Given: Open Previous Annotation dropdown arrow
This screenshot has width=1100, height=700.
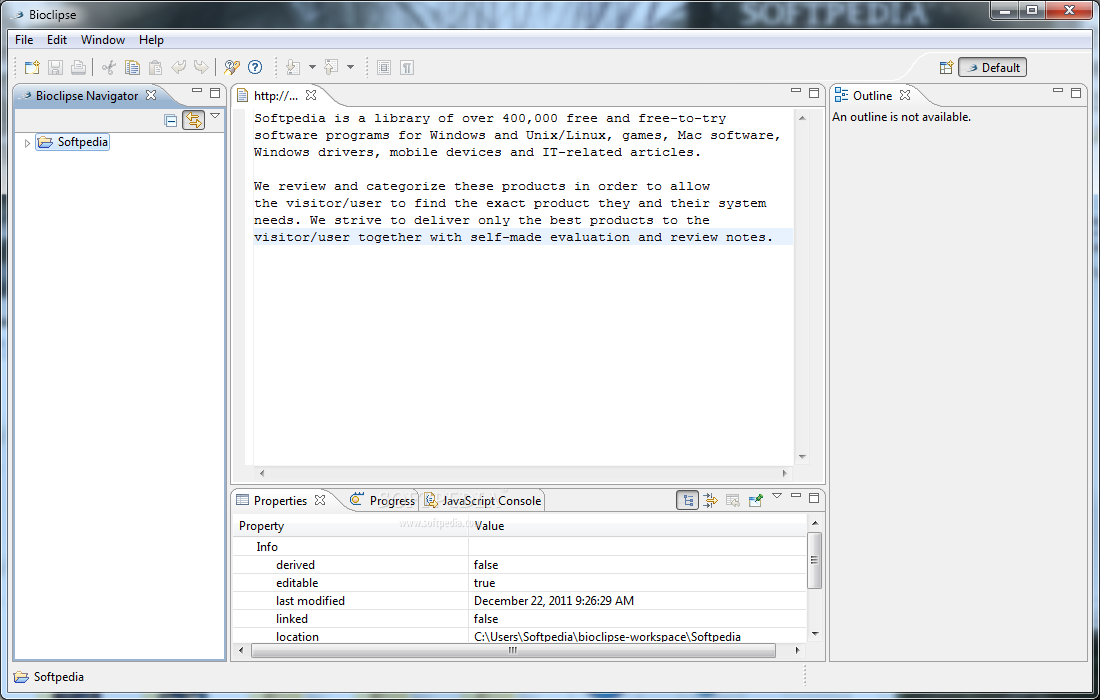Looking at the screenshot, I should pyautogui.click(x=350, y=67).
